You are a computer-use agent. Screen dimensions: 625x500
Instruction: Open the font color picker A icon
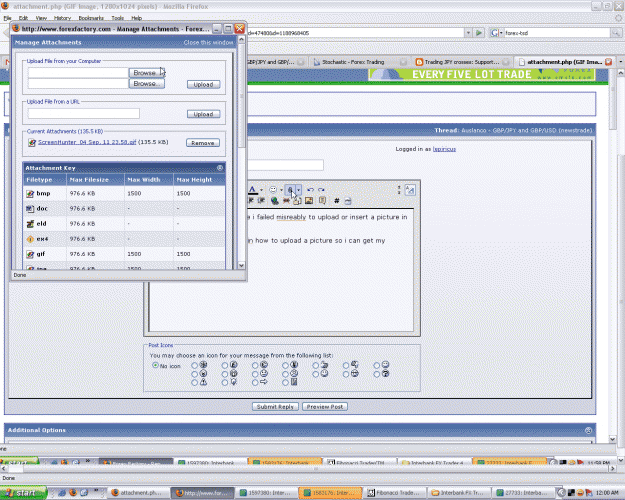tap(252, 189)
